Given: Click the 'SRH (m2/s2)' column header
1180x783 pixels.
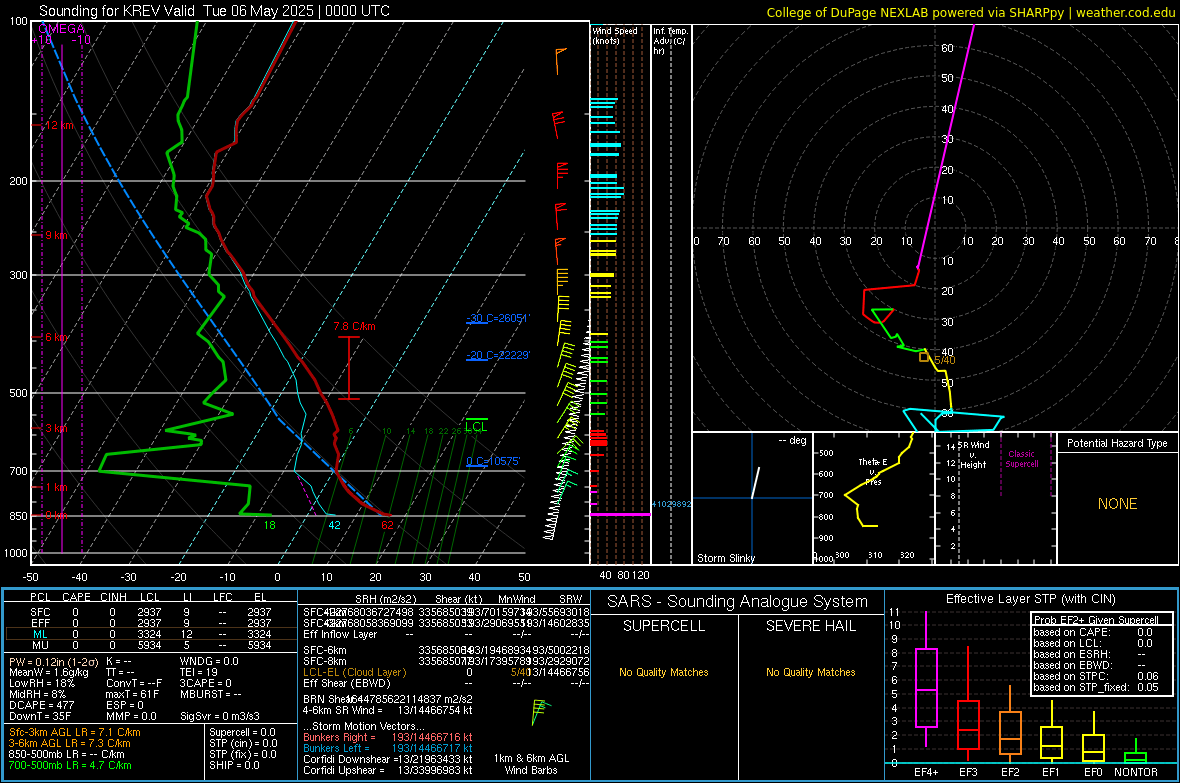Looking at the screenshot, I should (385, 599).
